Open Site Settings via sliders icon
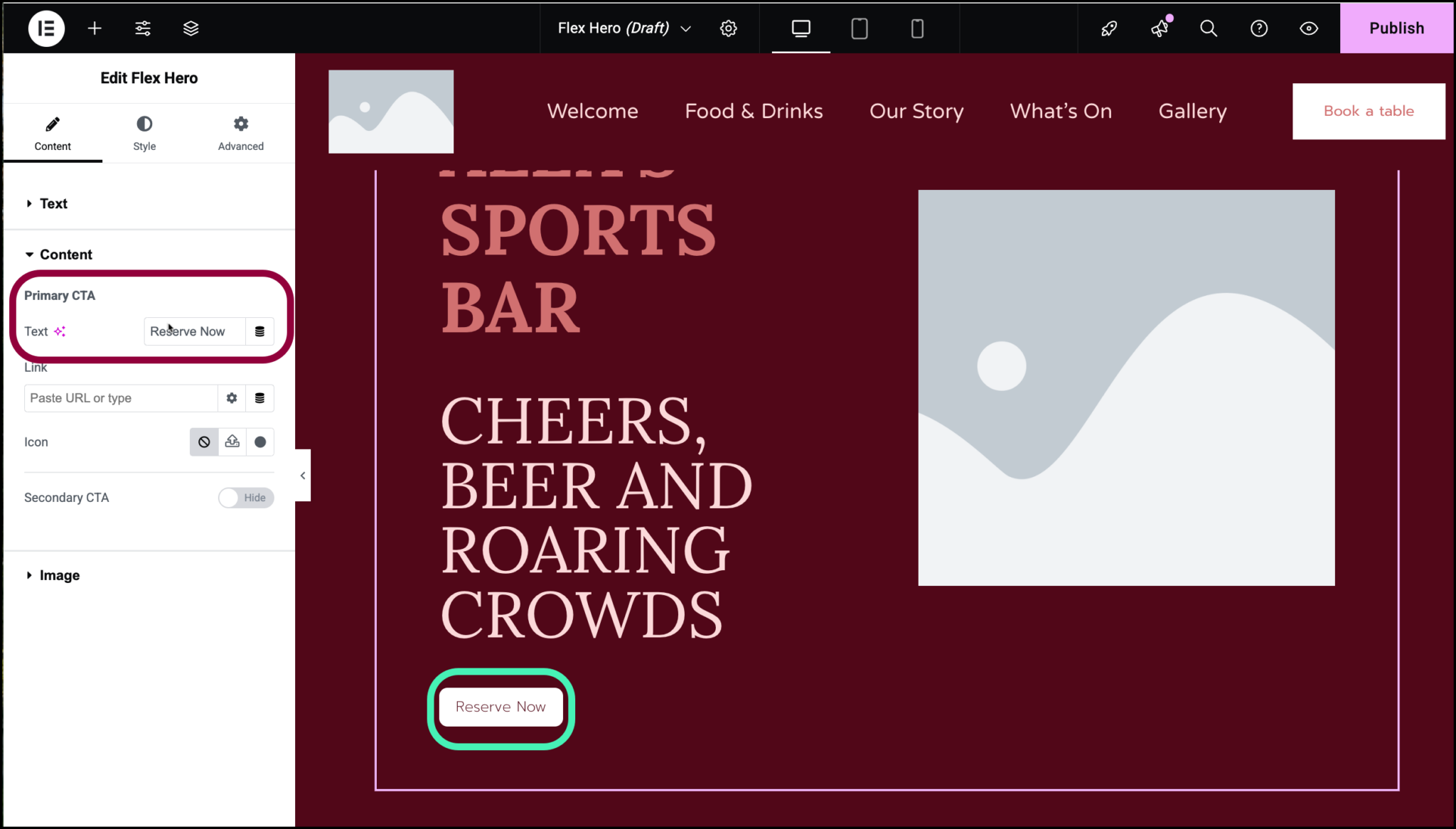 pyautogui.click(x=142, y=28)
